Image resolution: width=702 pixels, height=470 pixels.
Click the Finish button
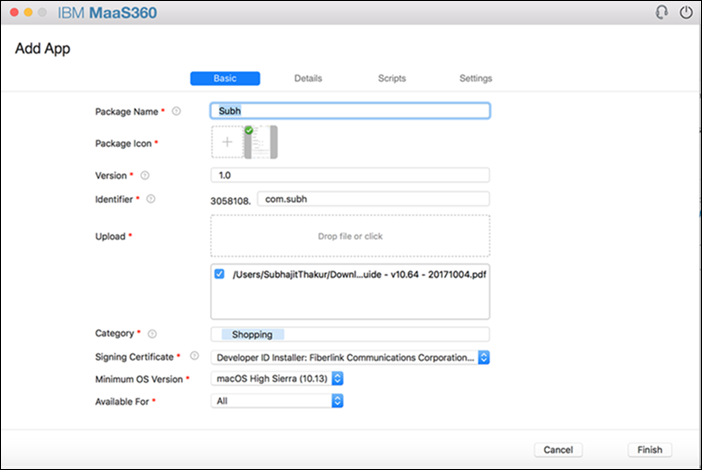(x=650, y=450)
